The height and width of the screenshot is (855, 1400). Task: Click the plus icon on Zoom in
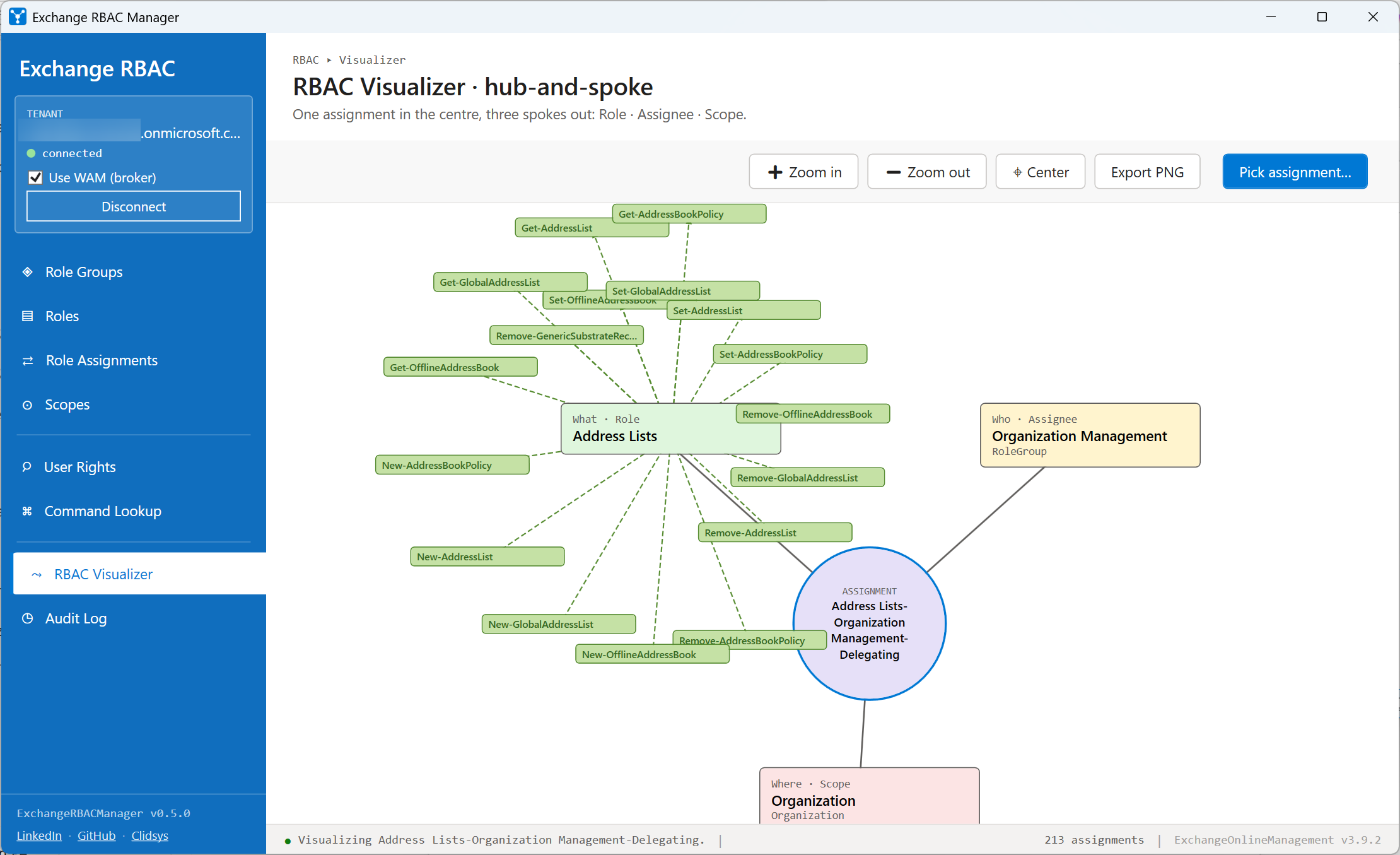pyautogui.click(x=775, y=172)
